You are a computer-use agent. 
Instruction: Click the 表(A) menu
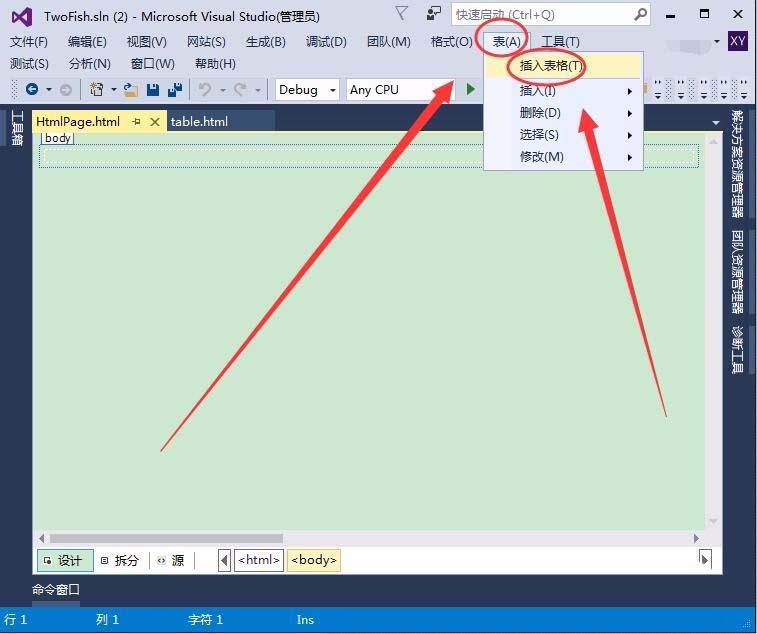pyautogui.click(x=506, y=42)
